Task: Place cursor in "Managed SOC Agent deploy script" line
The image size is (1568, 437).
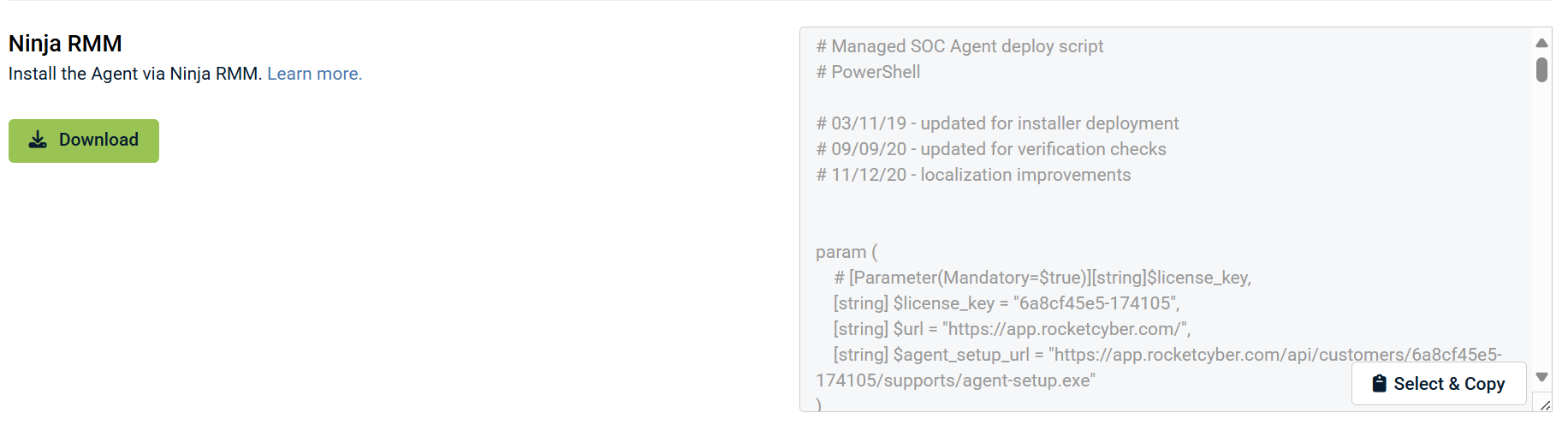Action: [966, 46]
